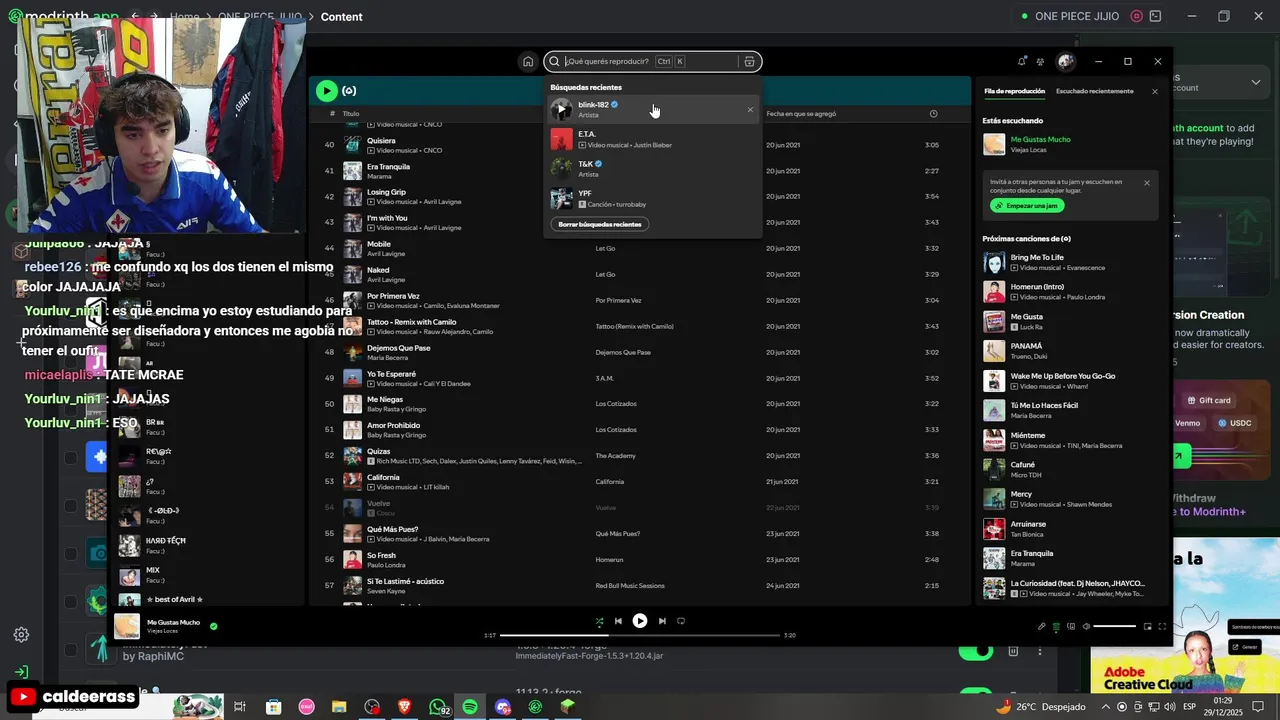Select the Losing Grip track row
Image resolution: width=1280 pixels, height=720 pixels.
[x=640, y=197]
